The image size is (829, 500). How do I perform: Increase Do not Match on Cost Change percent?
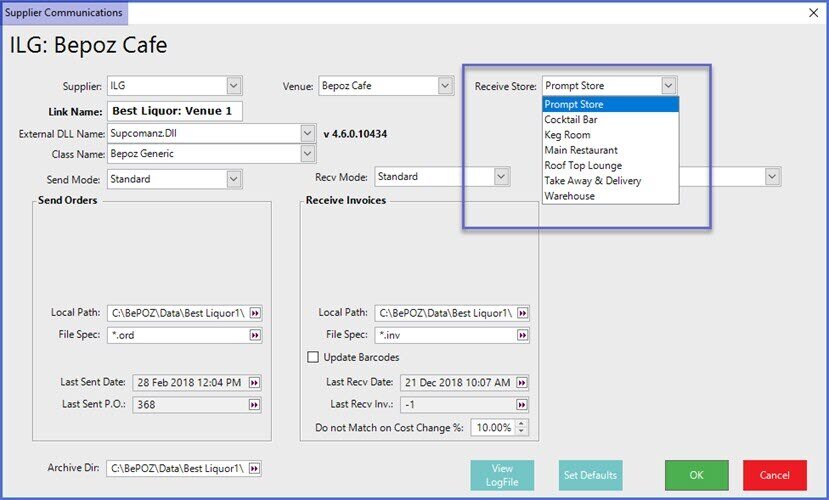tap(521, 424)
